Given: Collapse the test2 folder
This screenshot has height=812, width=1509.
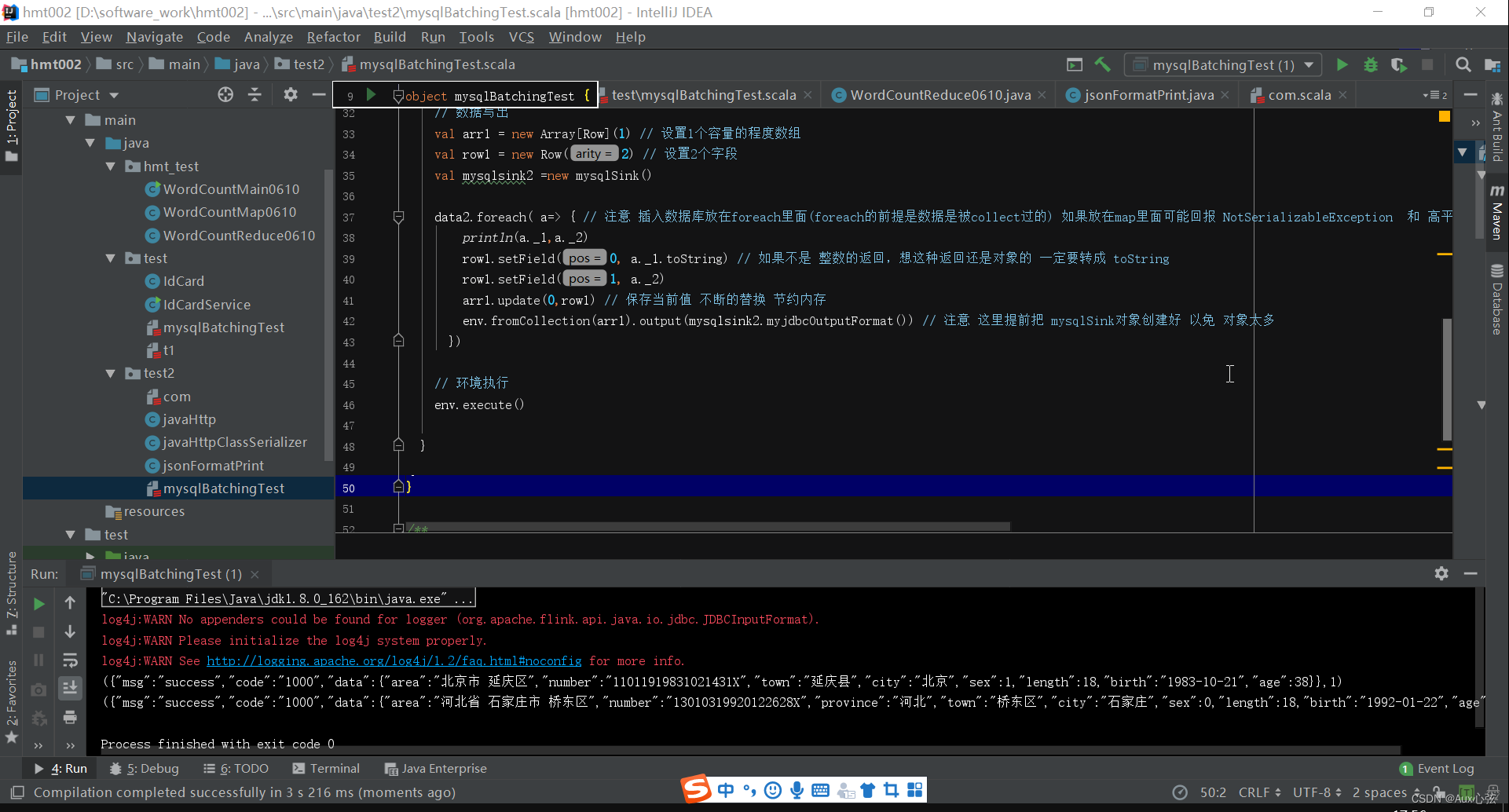Looking at the screenshot, I should click(110, 373).
